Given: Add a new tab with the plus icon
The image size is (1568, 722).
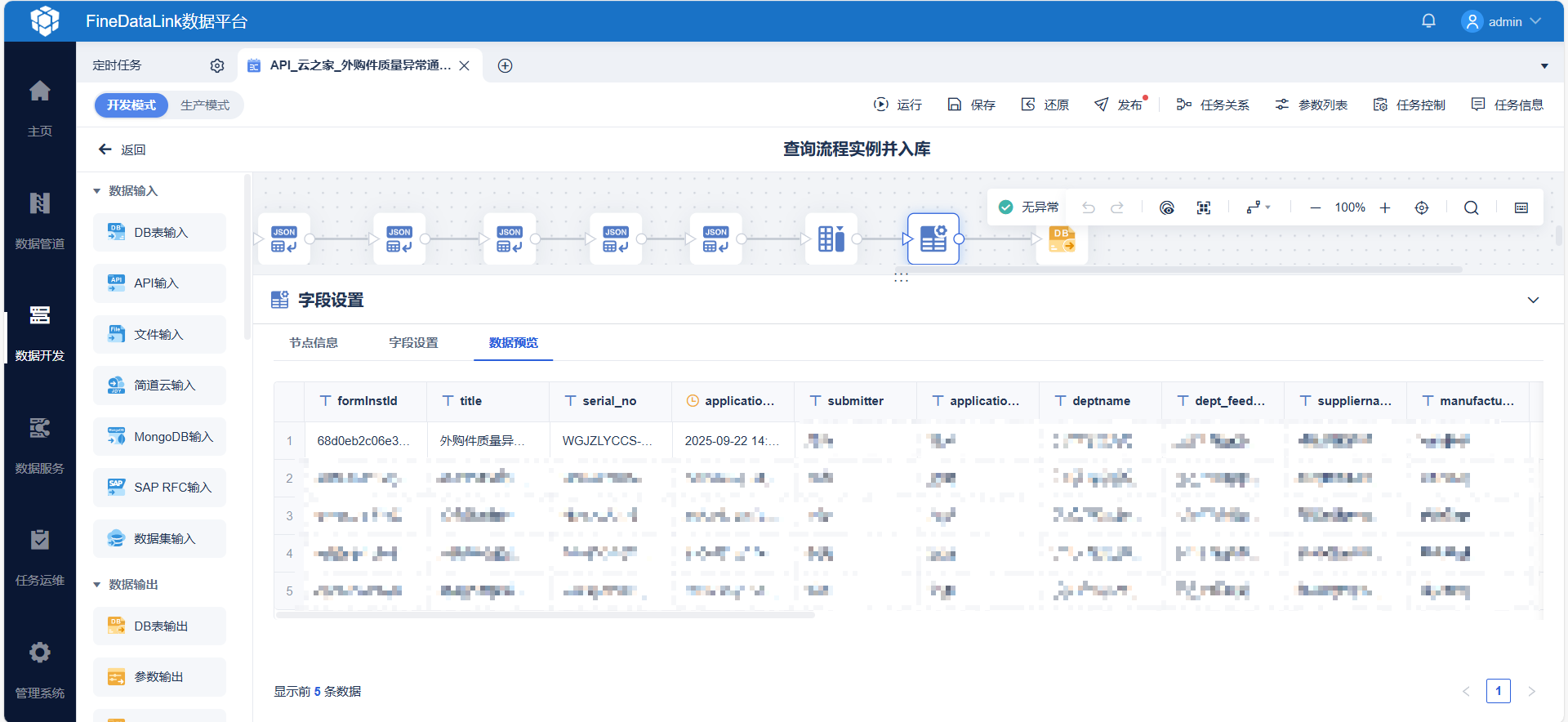Looking at the screenshot, I should click(x=506, y=65).
